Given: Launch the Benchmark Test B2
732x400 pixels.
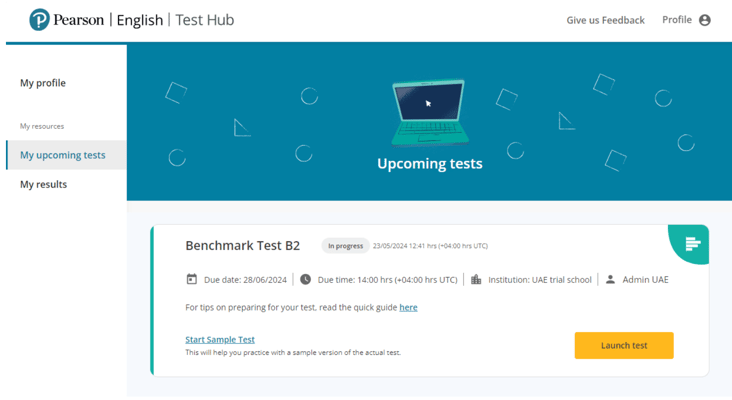Looking at the screenshot, I should 624,345.
